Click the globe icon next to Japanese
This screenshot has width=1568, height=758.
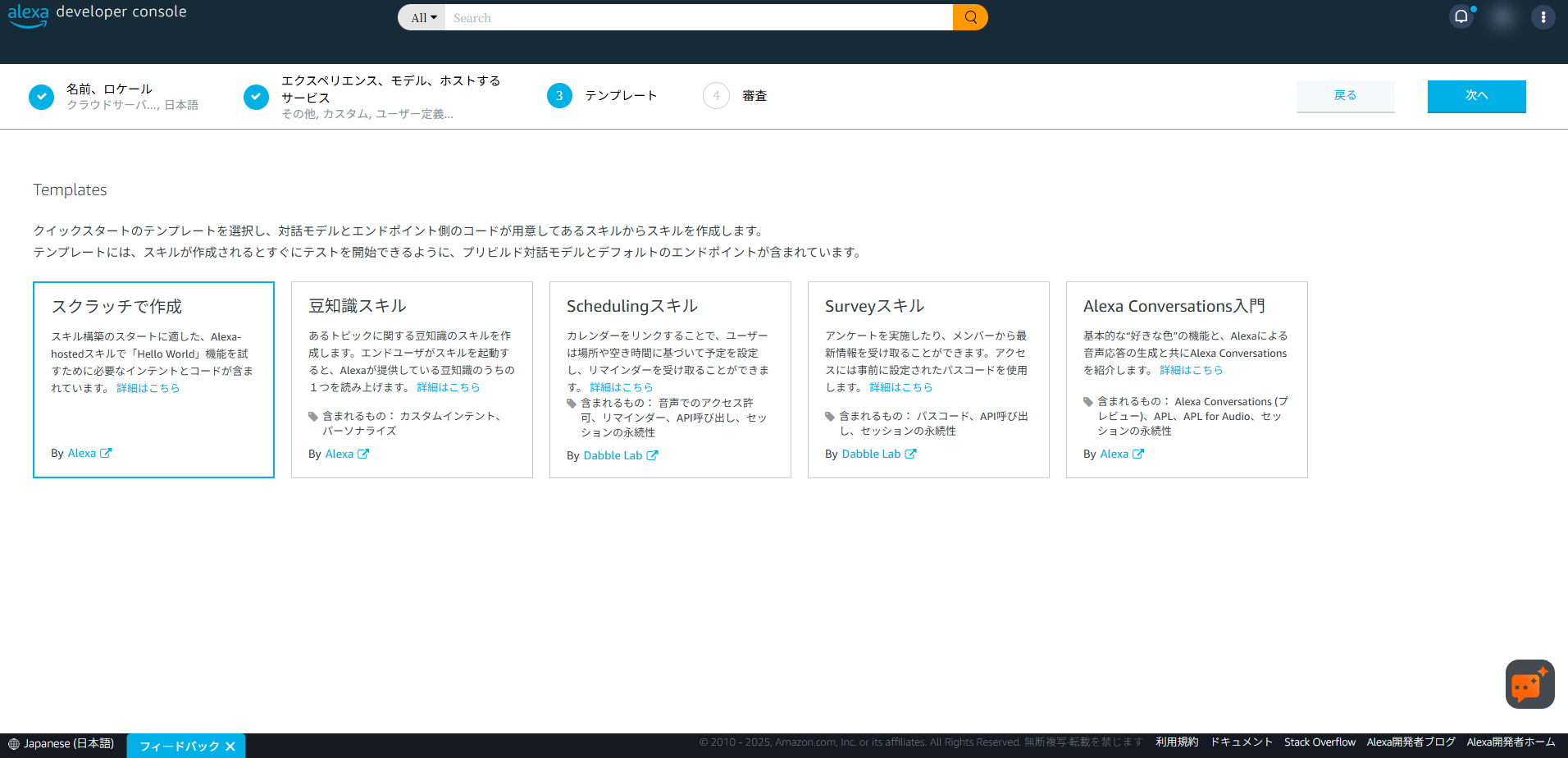point(14,743)
